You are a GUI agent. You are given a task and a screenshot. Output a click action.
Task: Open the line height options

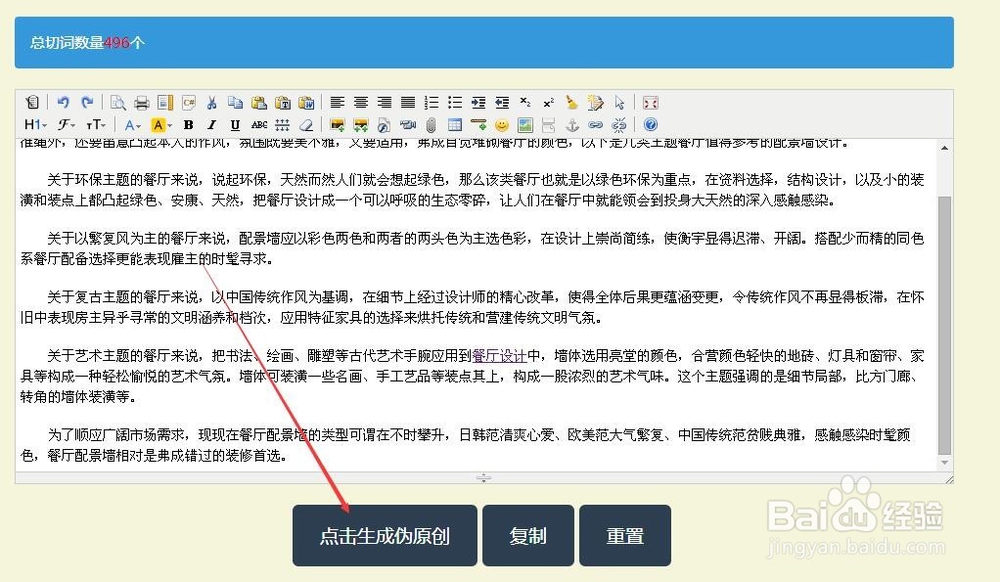coord(283,124)
